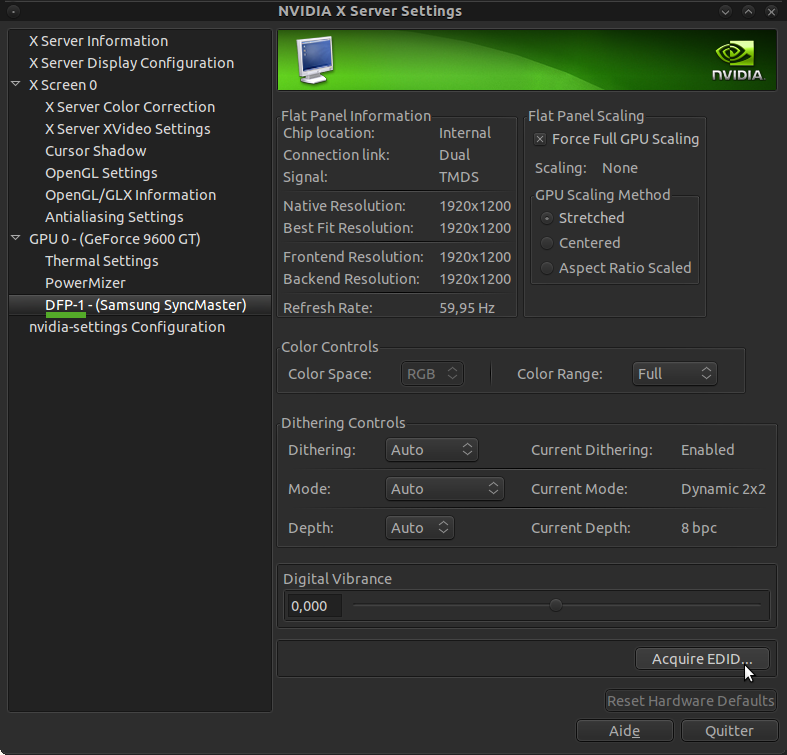
Task: Open the Color Range dropdown
Action: (675, 374)
